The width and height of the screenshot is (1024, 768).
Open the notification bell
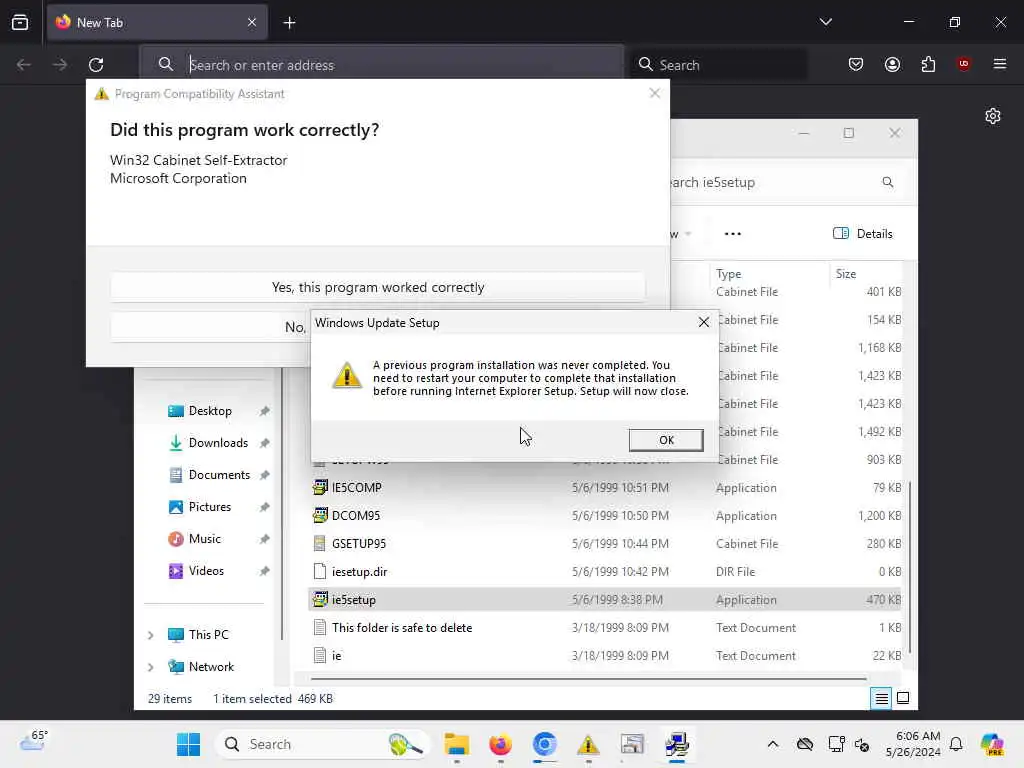click(956, 744)
